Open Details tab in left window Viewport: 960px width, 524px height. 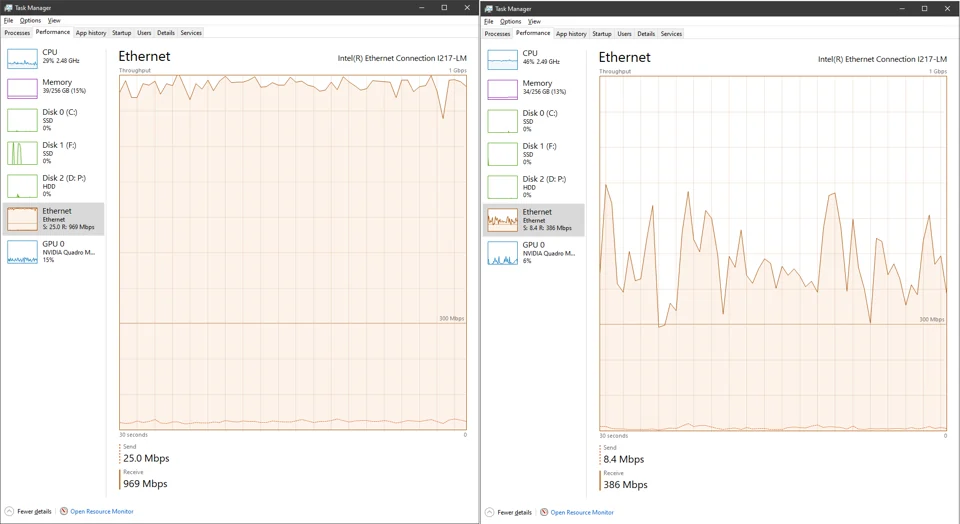coord(165,33)
